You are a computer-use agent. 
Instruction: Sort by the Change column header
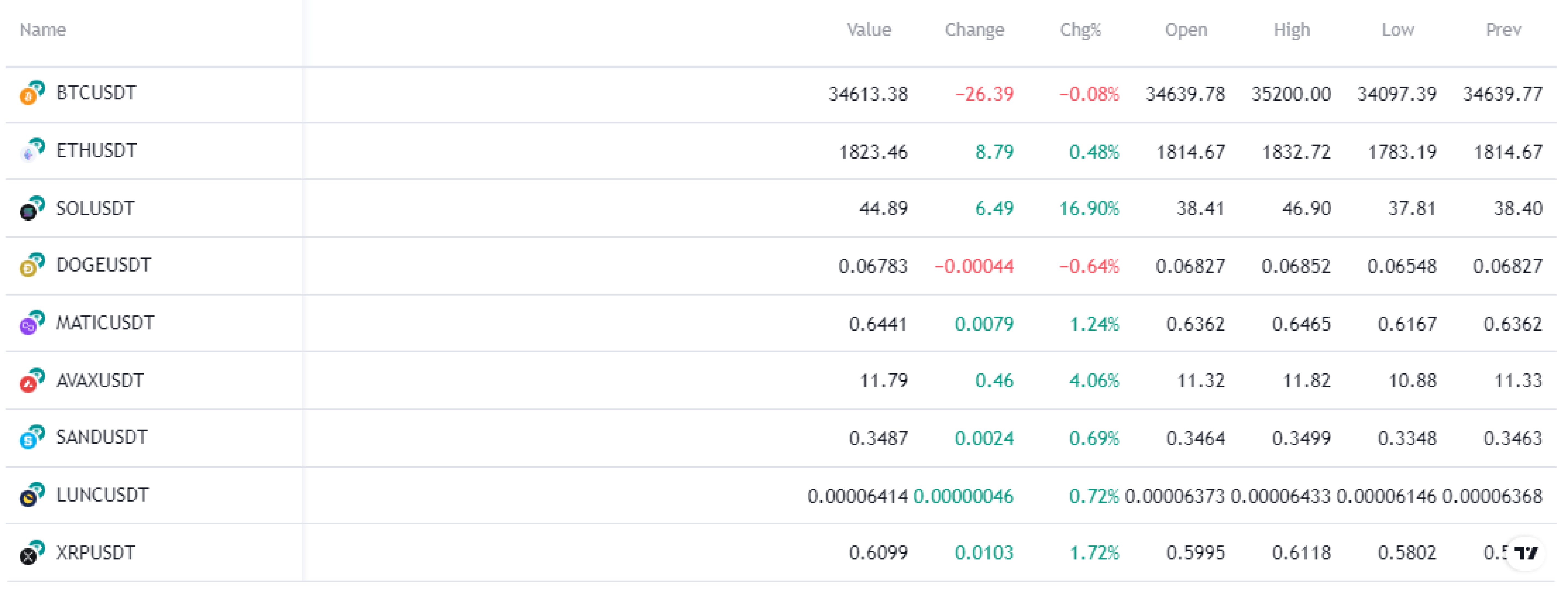(974, 29)
